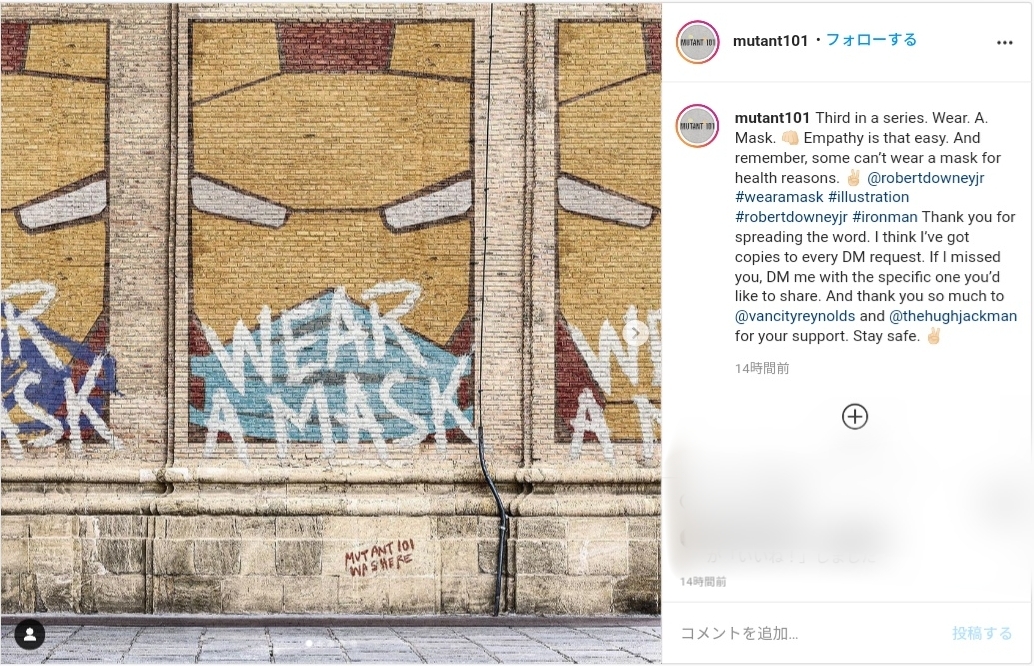Open the #wearamask hashtag

point(779,197)
